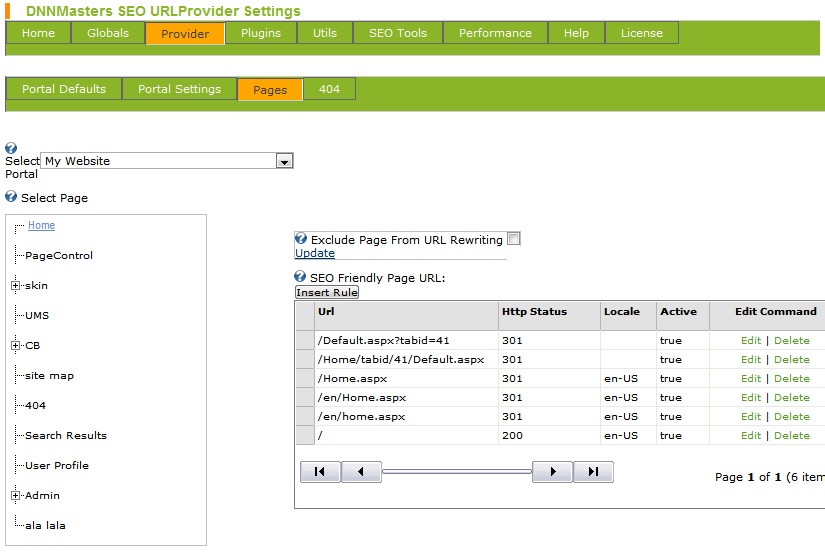
Task: Open the 404 sub-tab
Action: [x=329, y=89]
